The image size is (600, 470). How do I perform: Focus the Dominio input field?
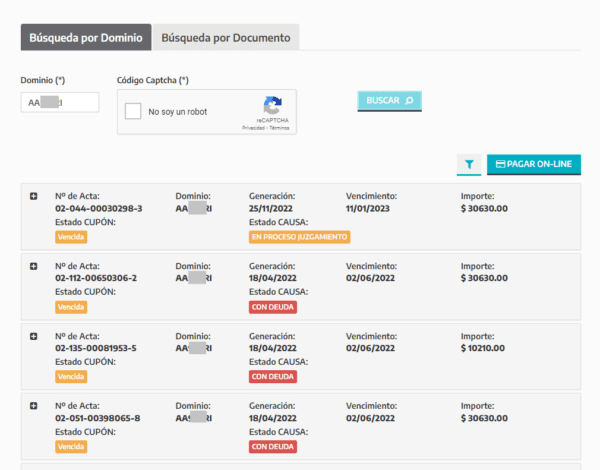59,102
